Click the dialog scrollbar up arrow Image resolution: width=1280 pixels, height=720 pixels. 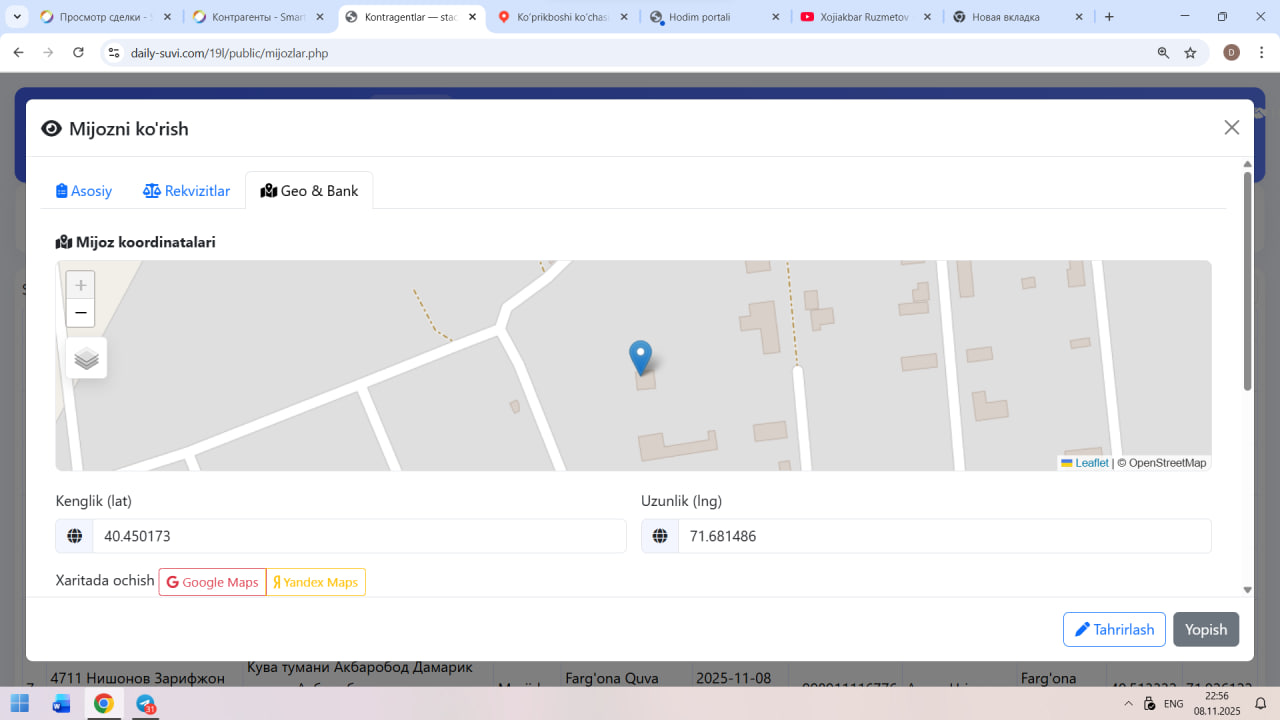point(1247,164)
